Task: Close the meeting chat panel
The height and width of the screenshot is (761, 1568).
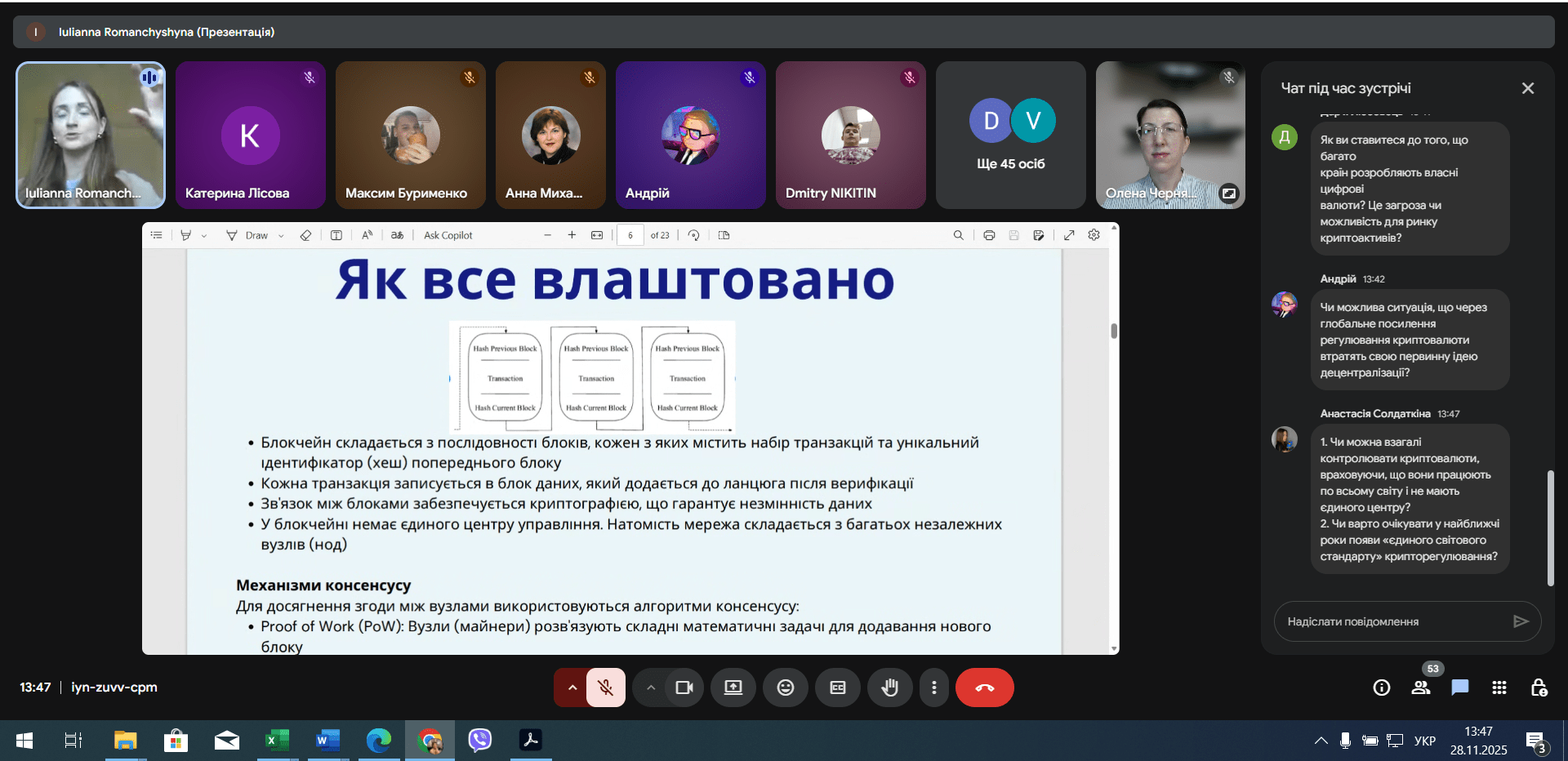Action: point(1527,88)
